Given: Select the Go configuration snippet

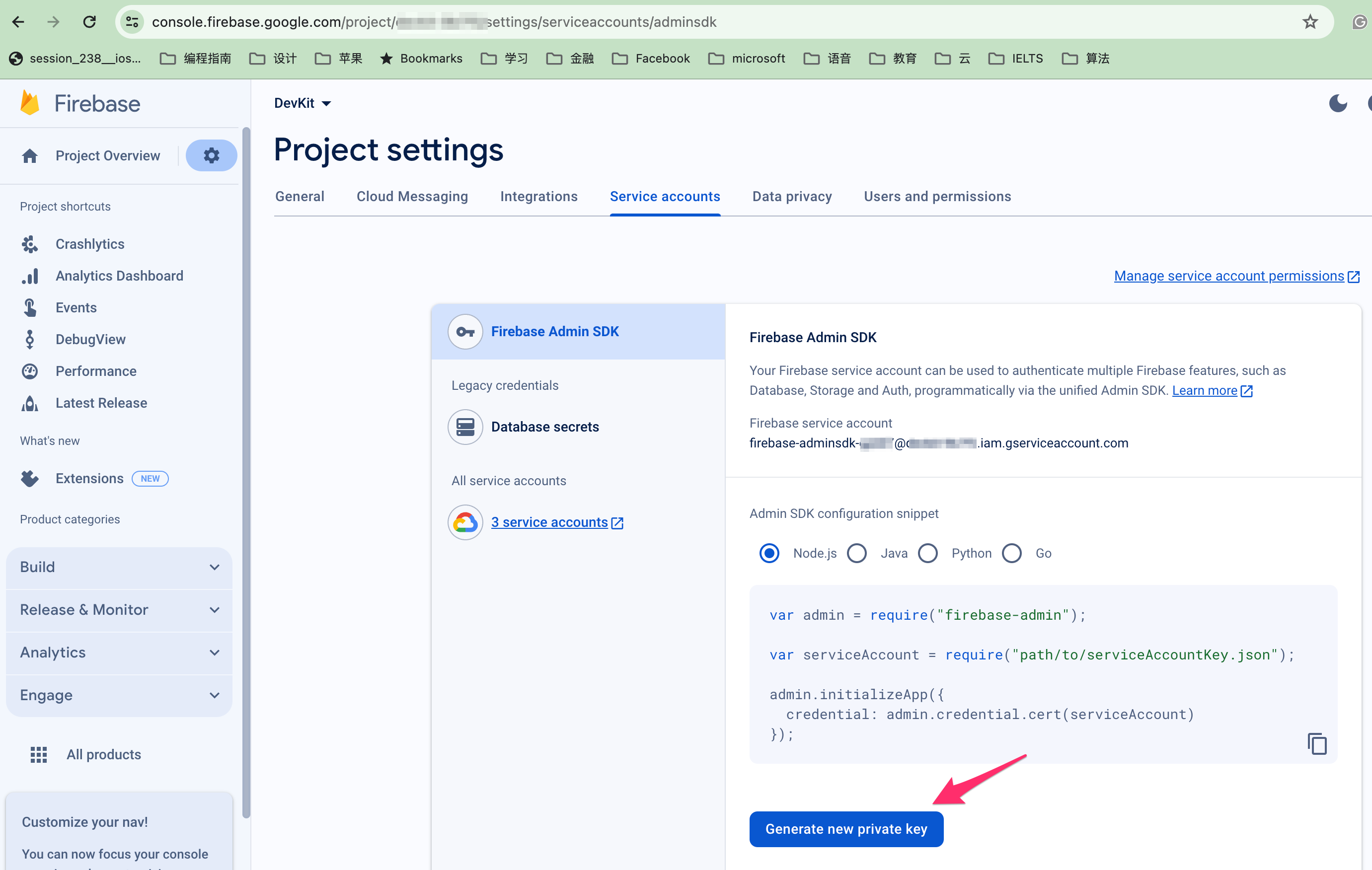Looking at the screenshot, I should (x=1012, y=553).
